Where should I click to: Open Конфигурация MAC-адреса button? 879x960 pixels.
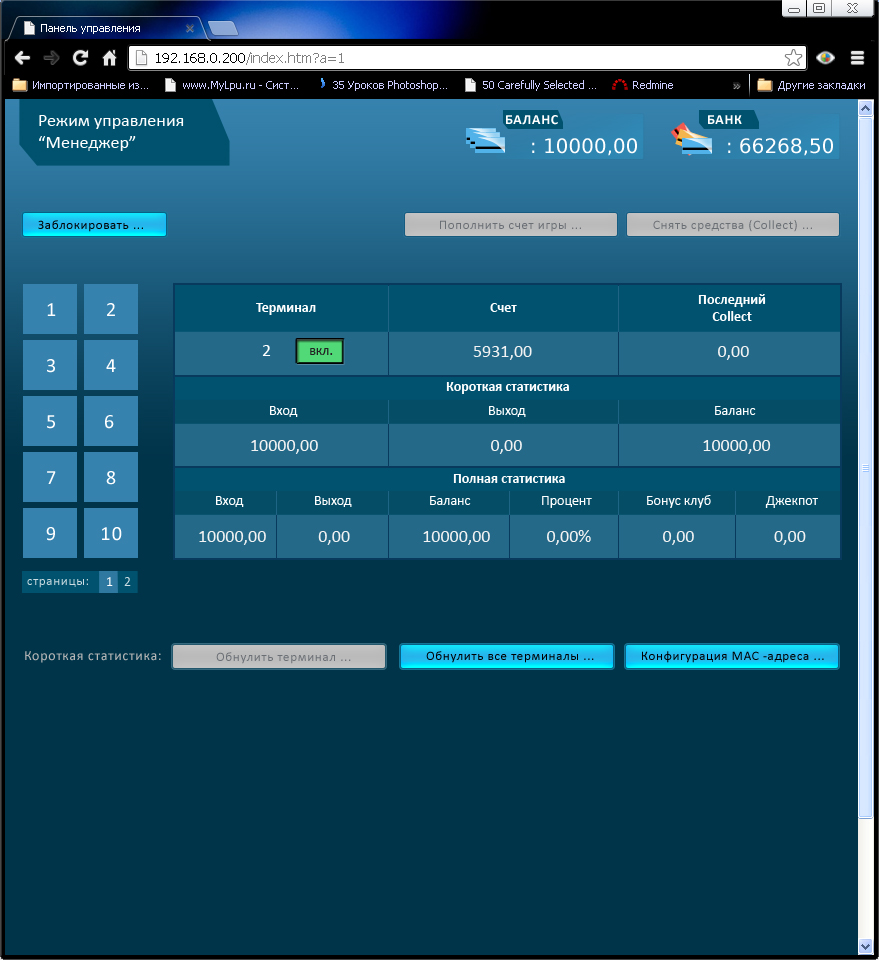click(x=732, y=657)
